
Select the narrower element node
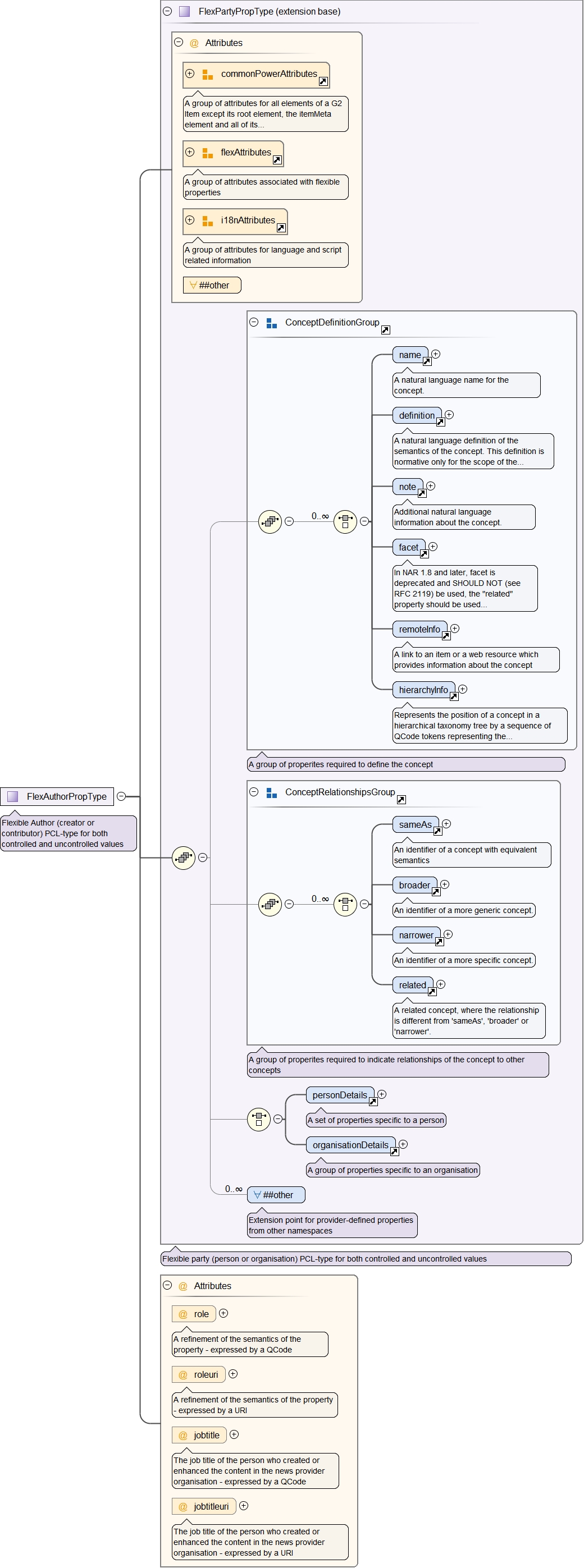[x=416, y=935]
